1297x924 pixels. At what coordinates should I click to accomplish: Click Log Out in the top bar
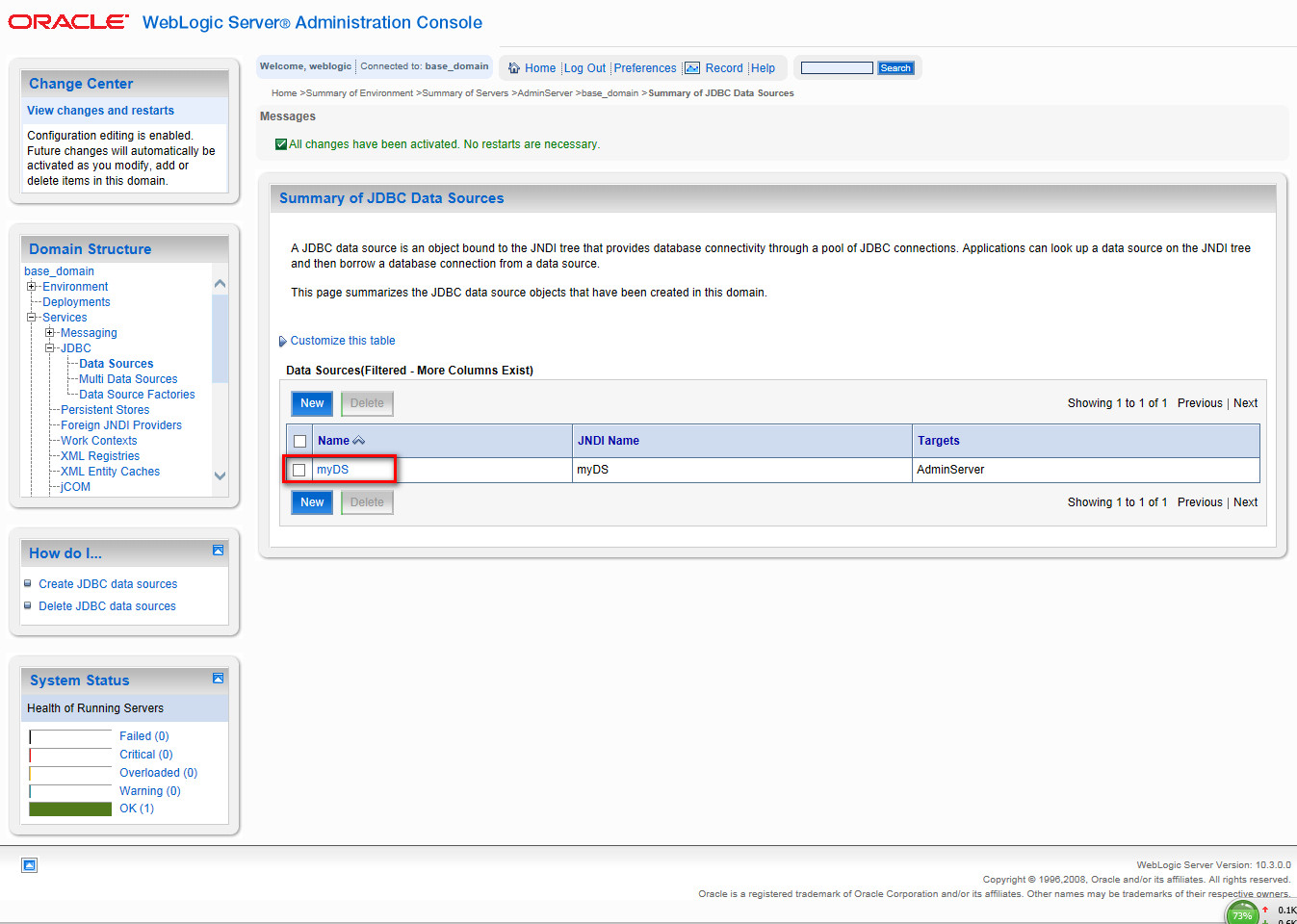(584, 68)
